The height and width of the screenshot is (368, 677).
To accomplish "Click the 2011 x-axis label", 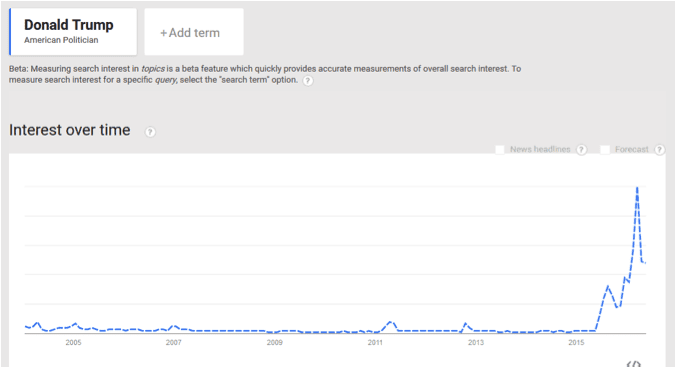I will [375, 343].
